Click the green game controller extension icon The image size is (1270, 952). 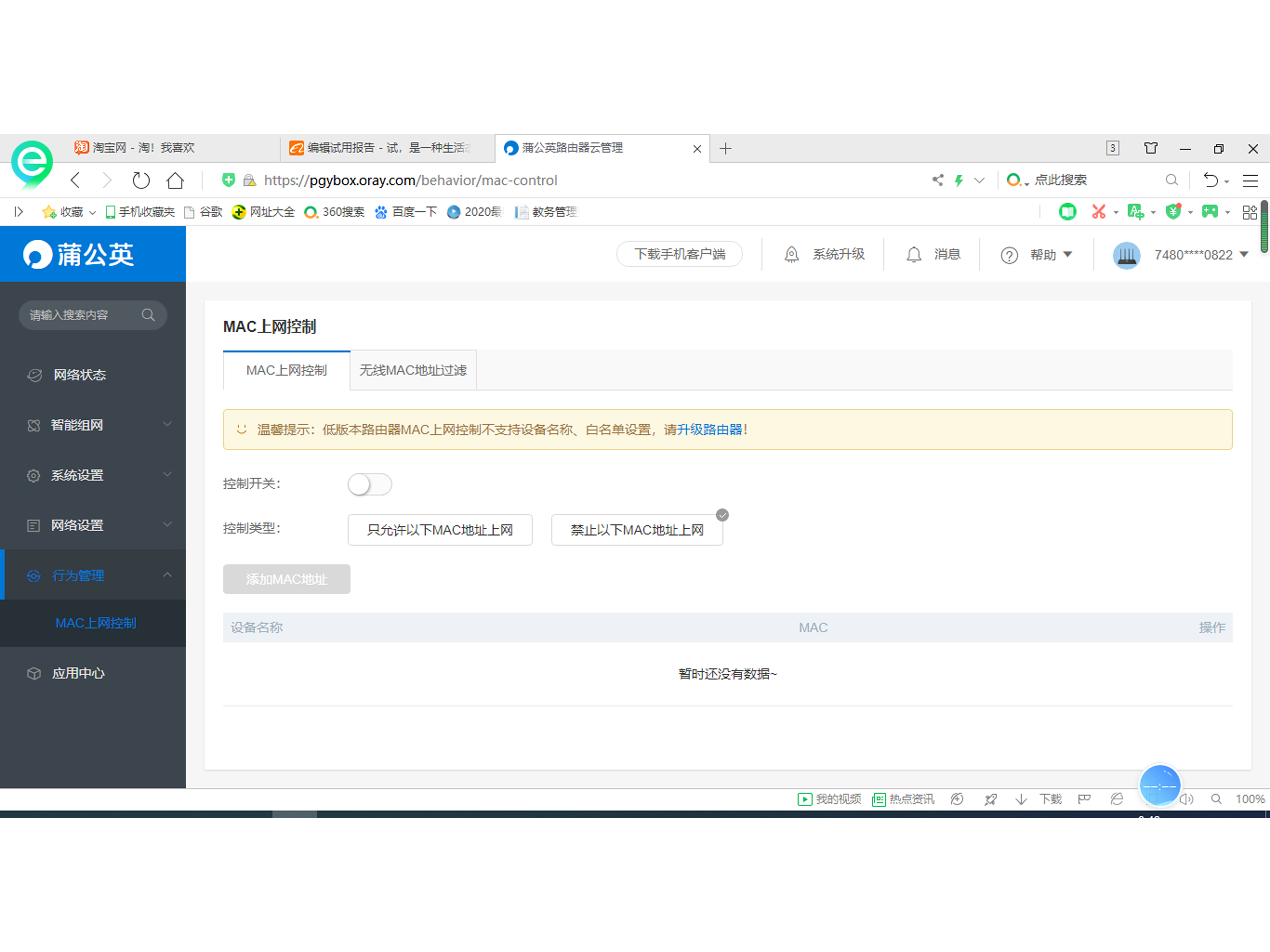[x=1210, y=212]
